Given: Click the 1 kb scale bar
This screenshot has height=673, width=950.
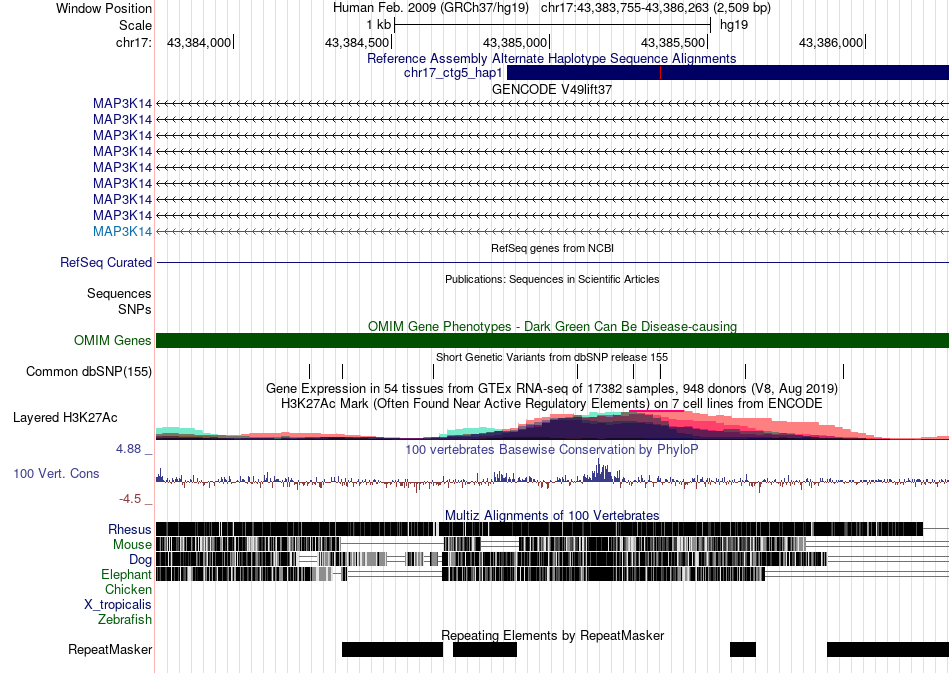Looking at the screenshot, I should coord(552,25).
